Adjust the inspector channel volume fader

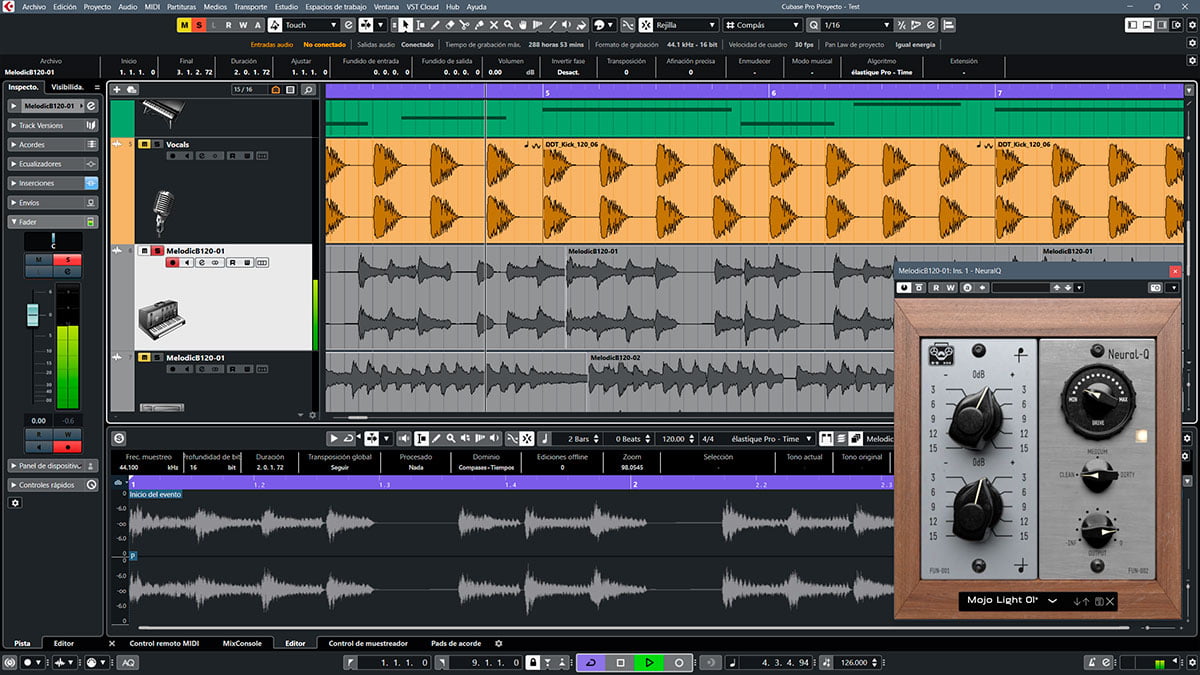32,315
